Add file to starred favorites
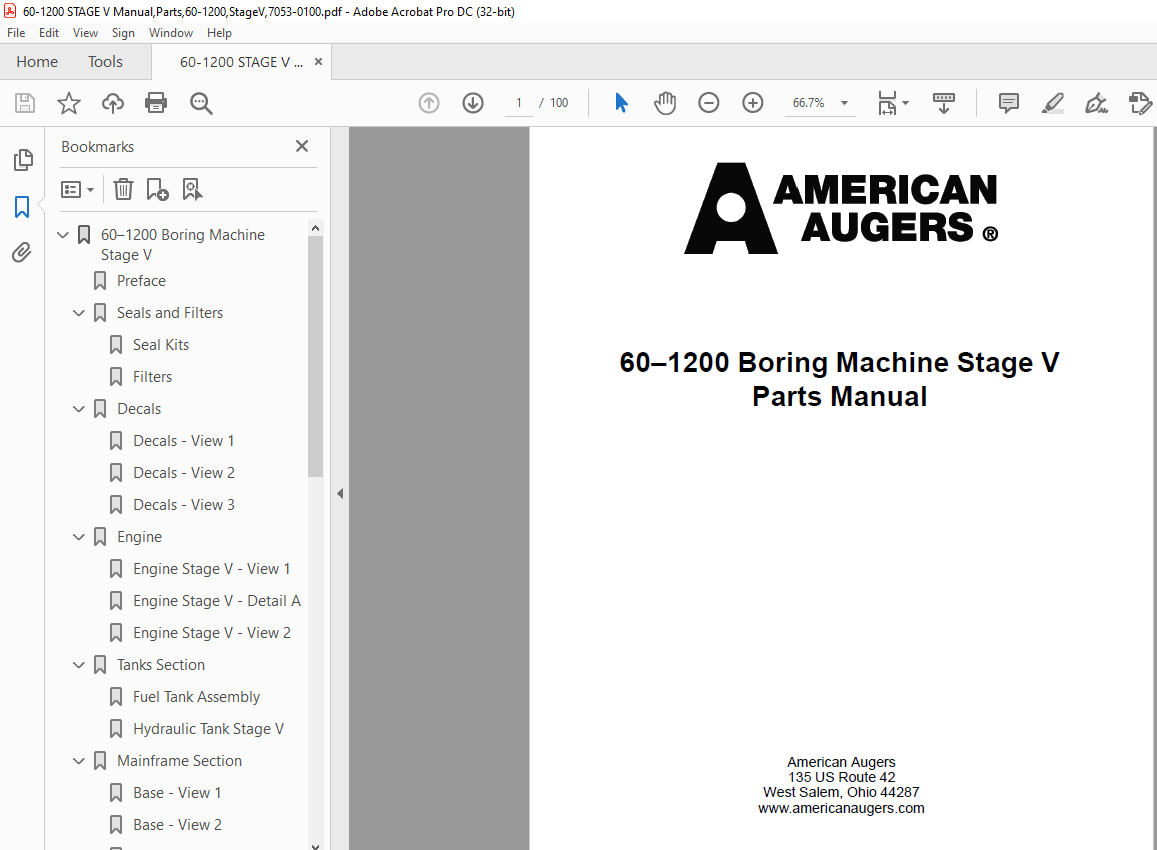Image resolution: width=1157 pixels, height=850 pixels. pyautogui.click(x=69, y=103)
